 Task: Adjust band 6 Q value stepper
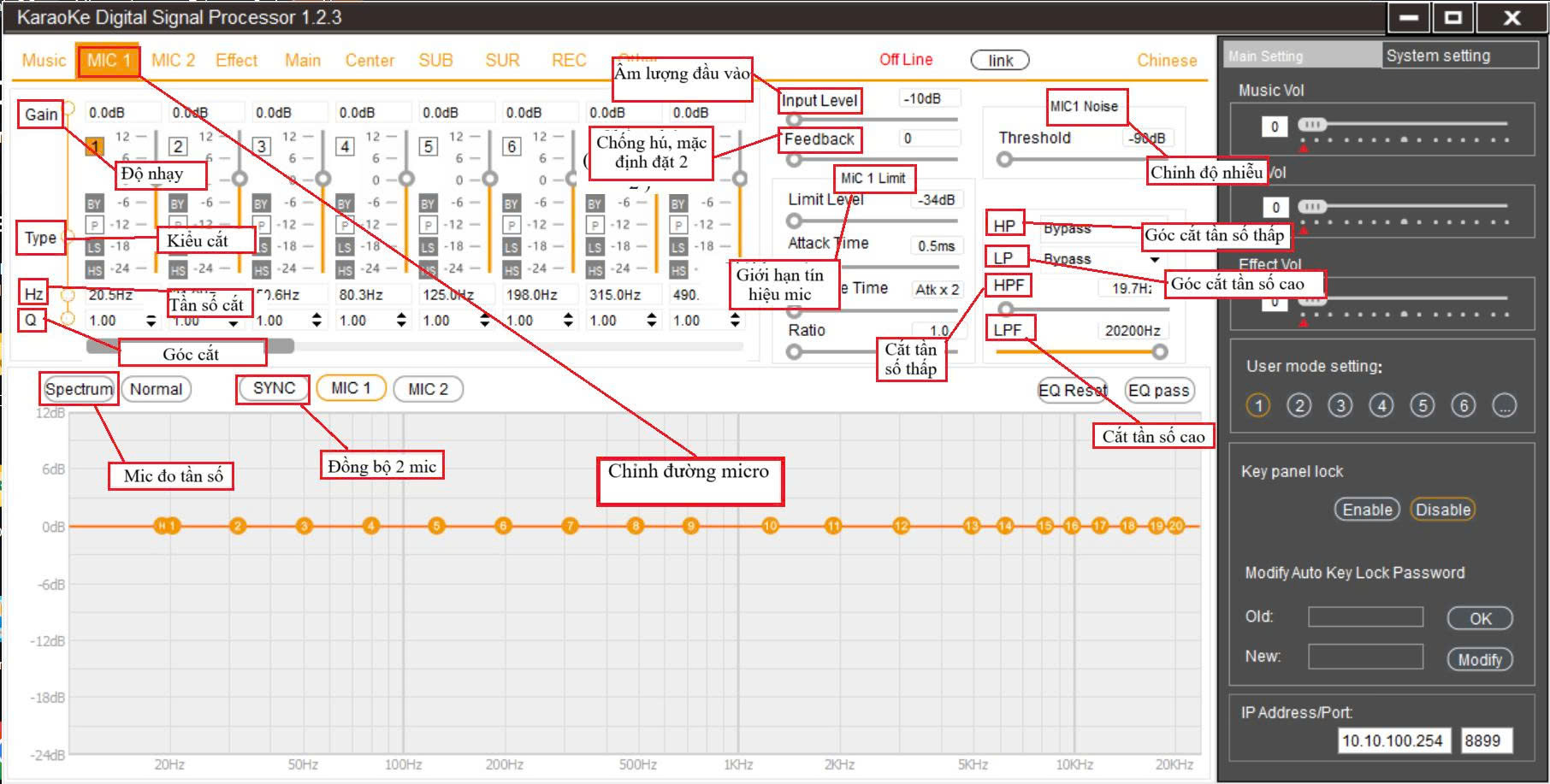pyautogui.click(x=568, y=321)
